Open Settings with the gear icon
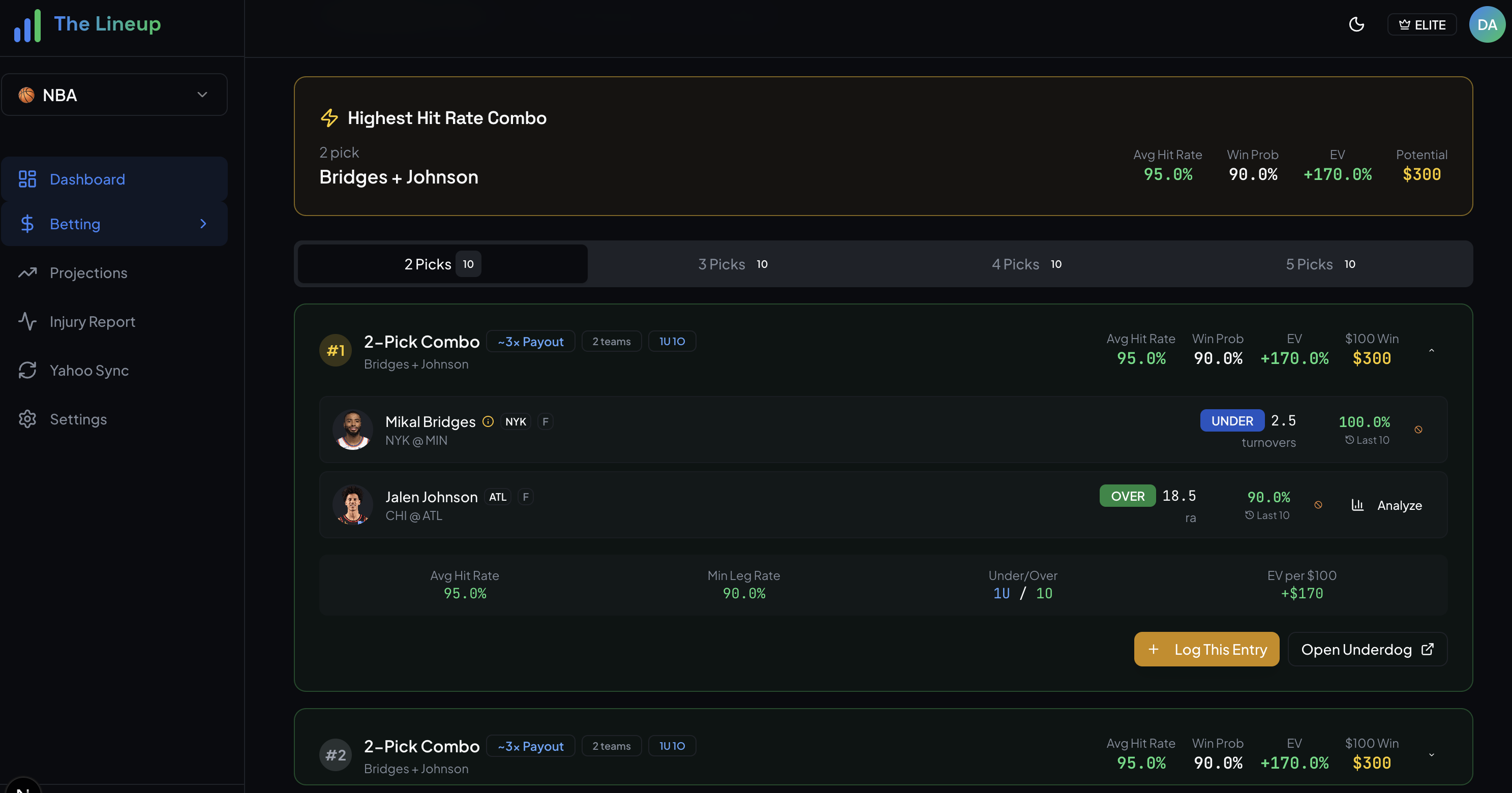This screenshot has height=793, width=1512. [27, 418]
